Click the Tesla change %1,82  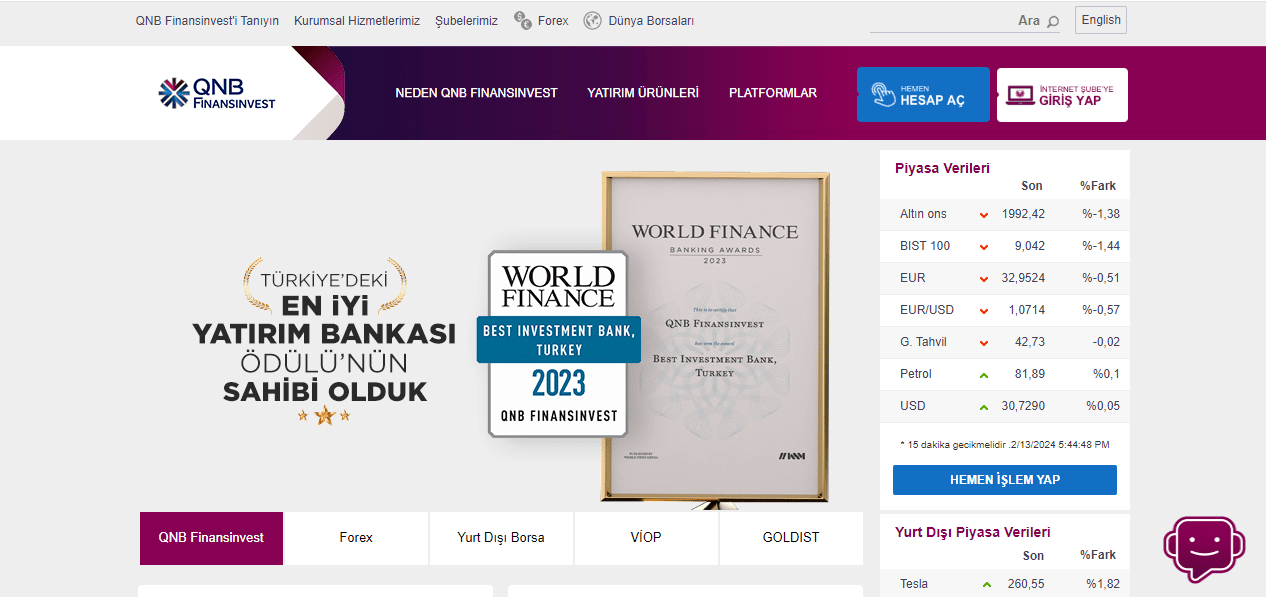pos(1104,584)
